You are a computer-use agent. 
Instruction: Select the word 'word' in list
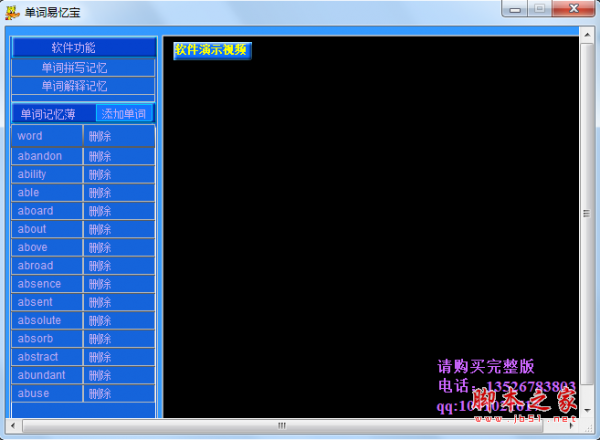tap(47, 136)
